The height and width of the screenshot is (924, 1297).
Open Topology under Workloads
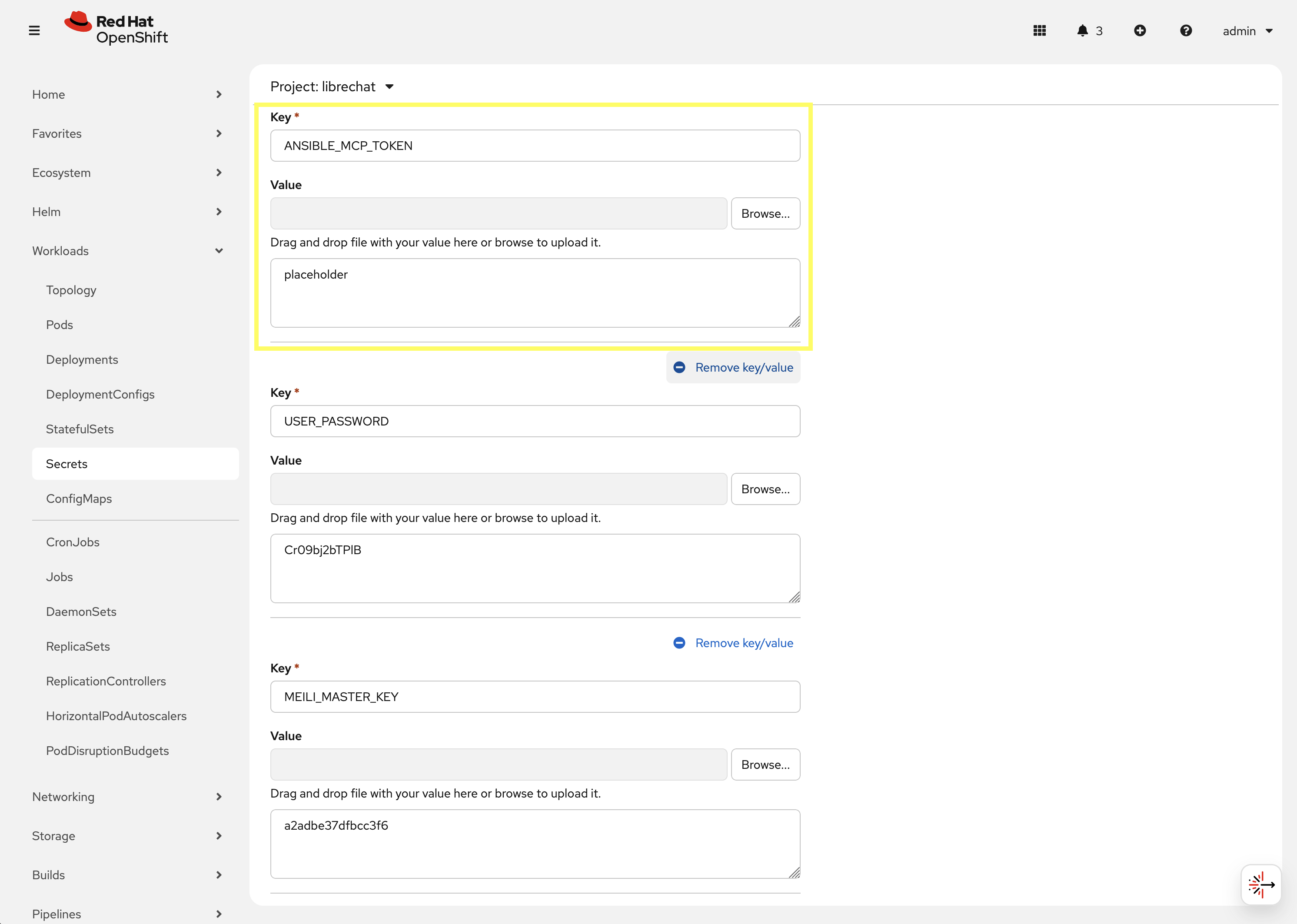(x=71, y=289)
